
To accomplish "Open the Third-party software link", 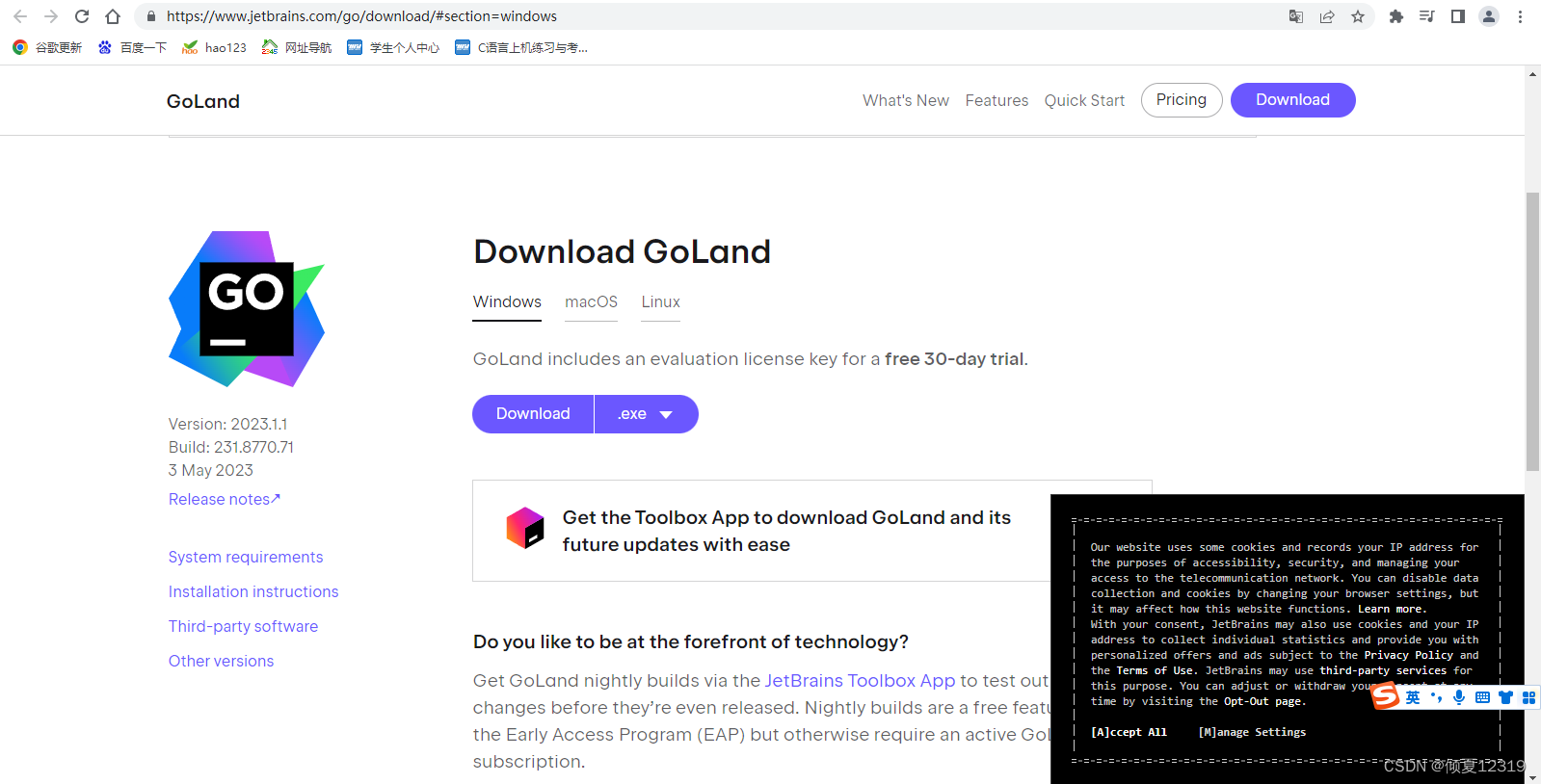I will (x=243, y=626).
